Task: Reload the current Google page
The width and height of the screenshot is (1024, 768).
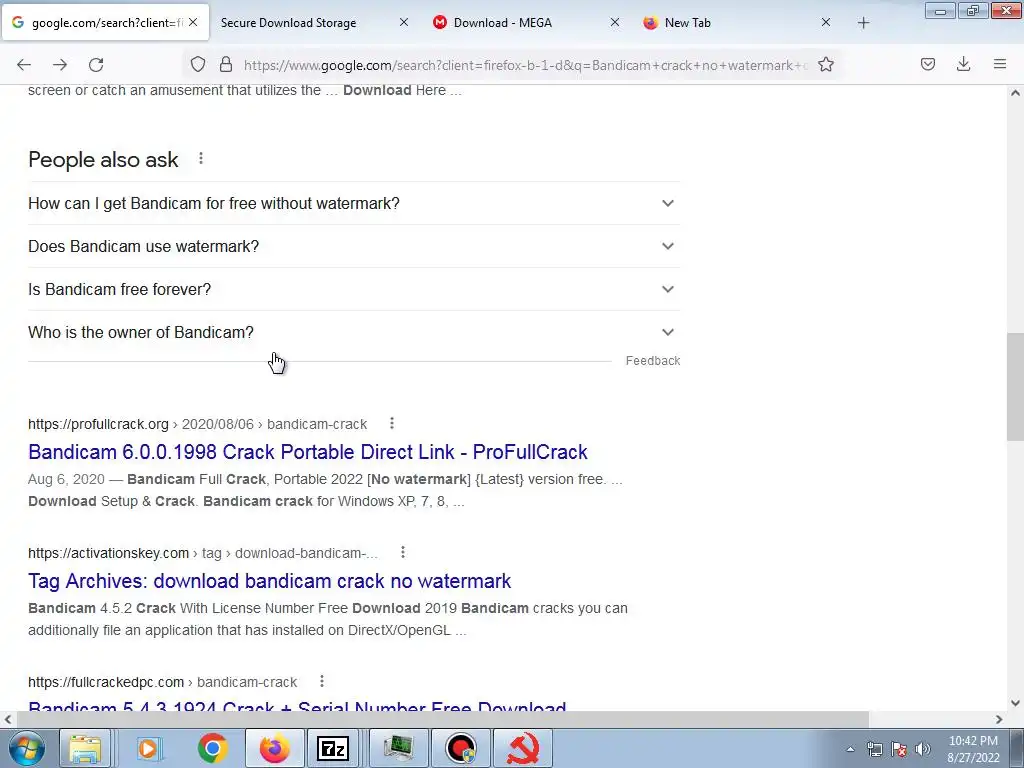Action: [x=96, y=65]
